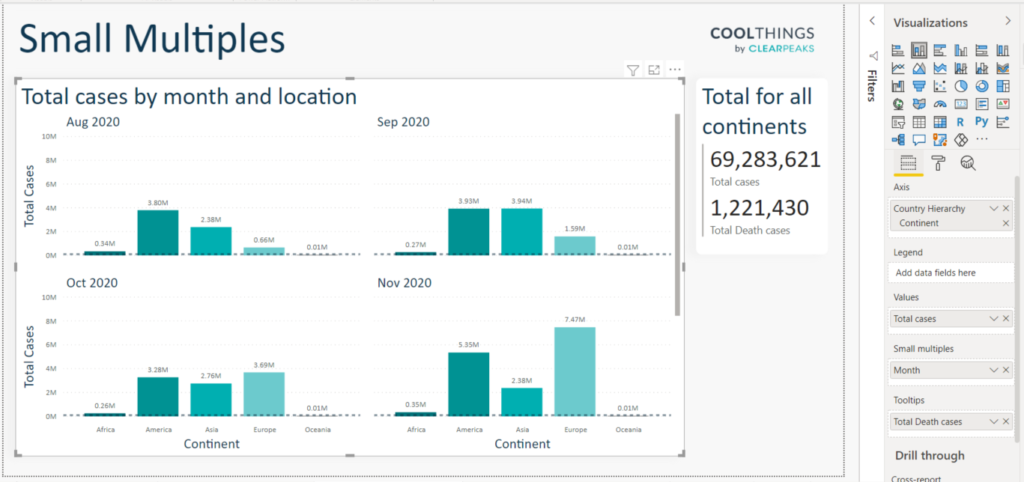
Task: Select the area chart visual
Action: click(x=920, y=68)
